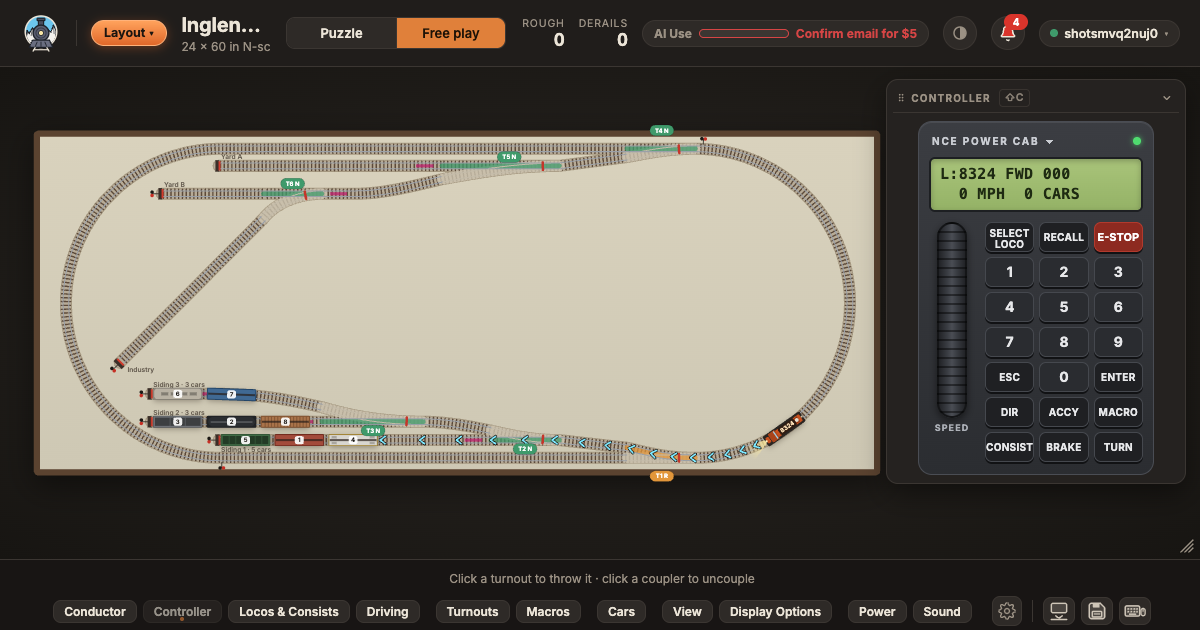Viewport: 1200px width, 630px height.
Task: Throw turnout T1 R
Action: click(661, 476)
